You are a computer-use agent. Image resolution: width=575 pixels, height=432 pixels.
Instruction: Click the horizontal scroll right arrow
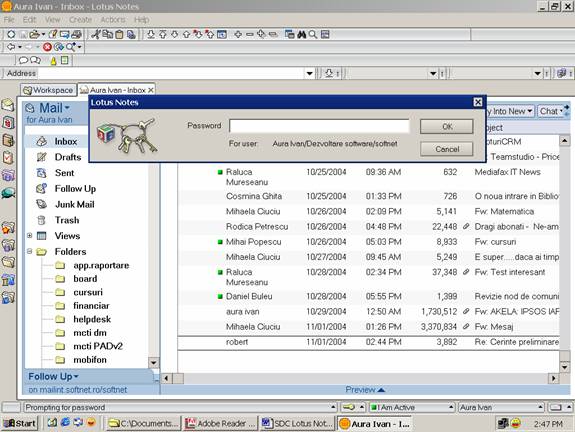(x=553, y=378)
